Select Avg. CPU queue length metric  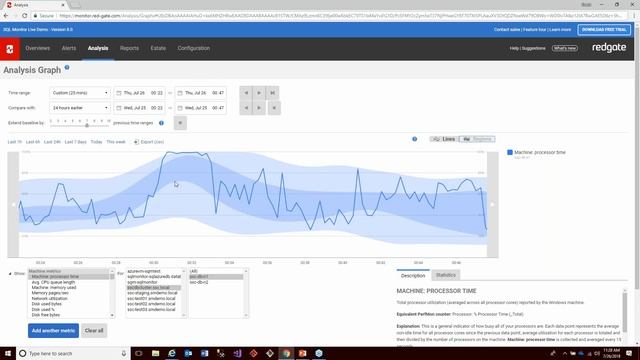tap(53, 282)
